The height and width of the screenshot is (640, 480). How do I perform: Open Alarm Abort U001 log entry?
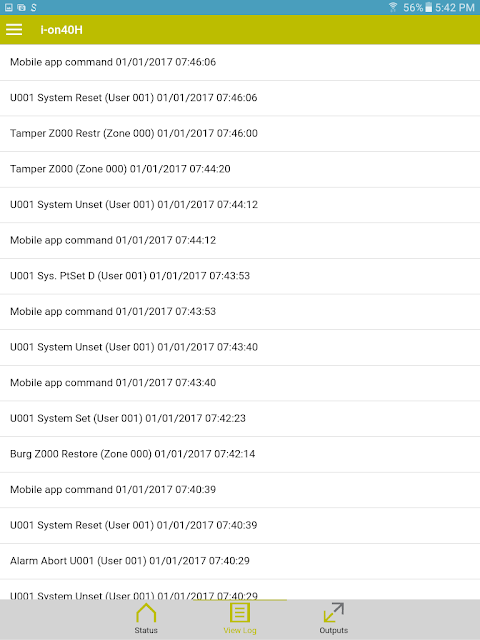(x=240, y=561)
